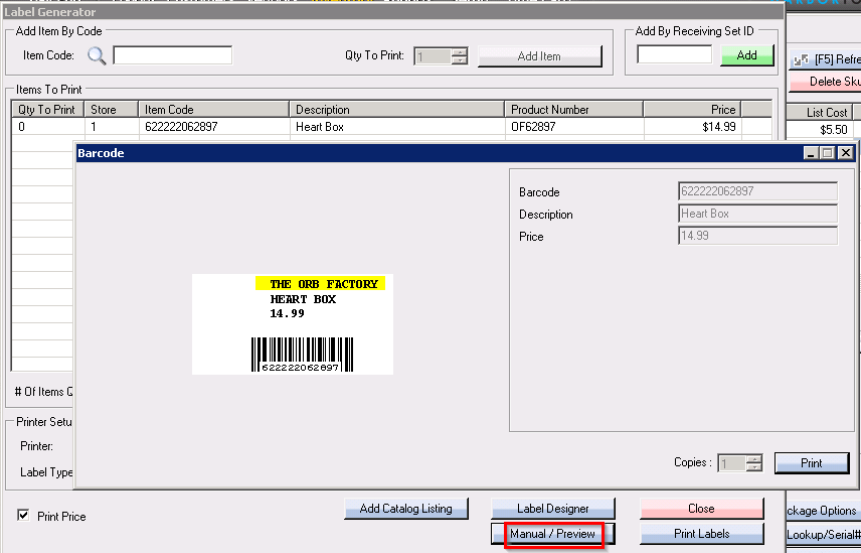Click the Qty To Print column header
This screenshot has height=553, width=861.
[x=48, y=109]
